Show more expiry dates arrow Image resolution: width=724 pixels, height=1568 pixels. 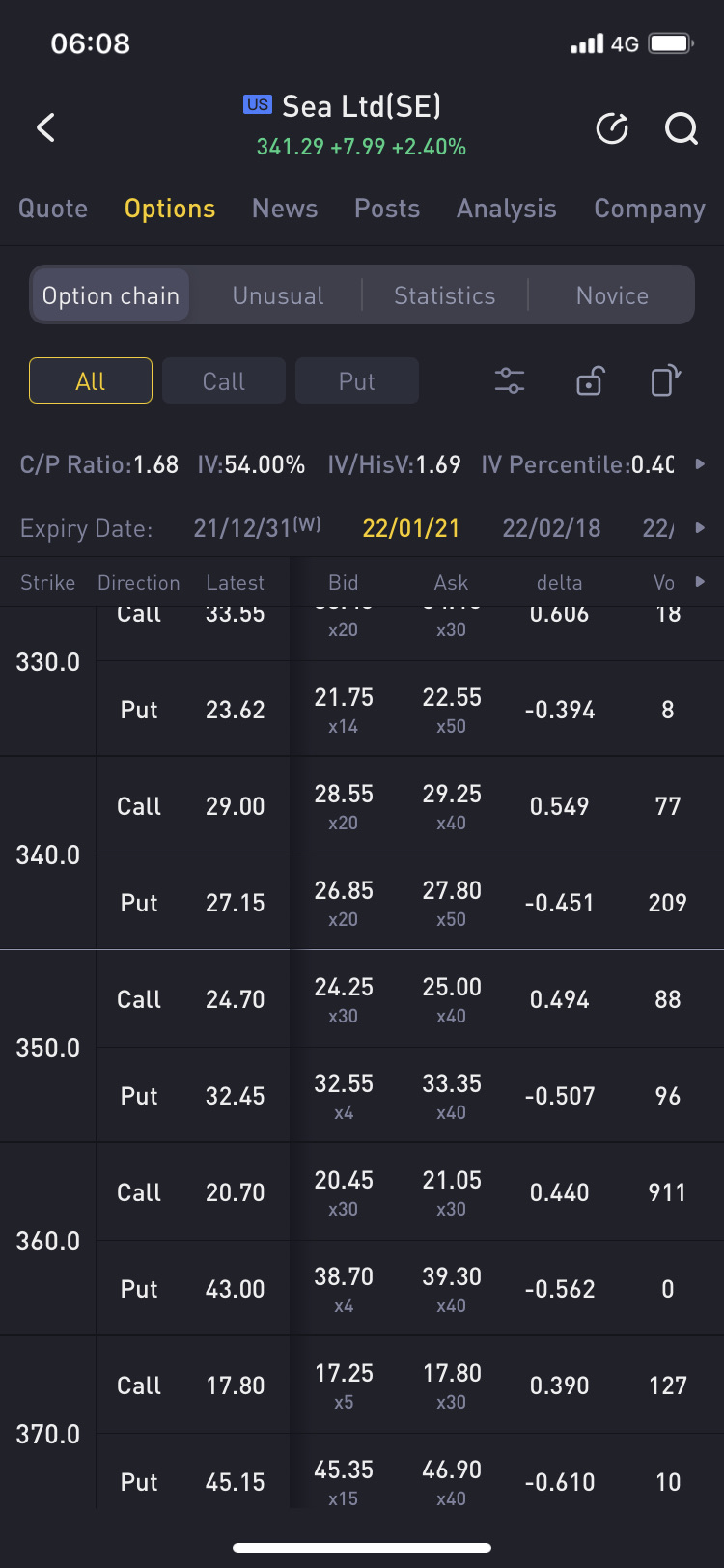click(x=701, y=528)
